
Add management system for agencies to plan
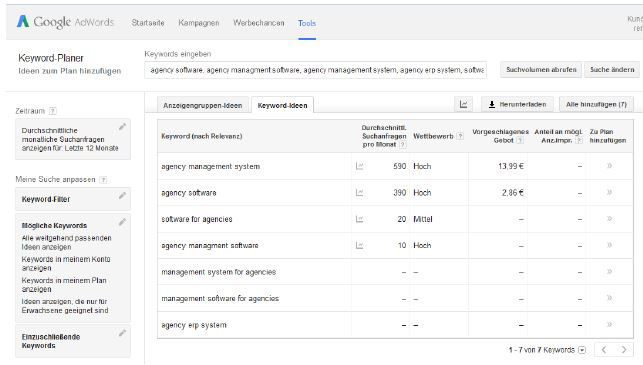click(609, 271)
